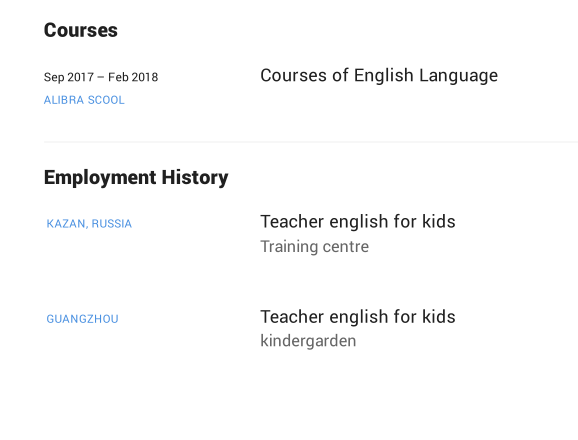Screen dimensions: 578x440
Task: Click the word History in section heading
Action: (x=195, y=178)
